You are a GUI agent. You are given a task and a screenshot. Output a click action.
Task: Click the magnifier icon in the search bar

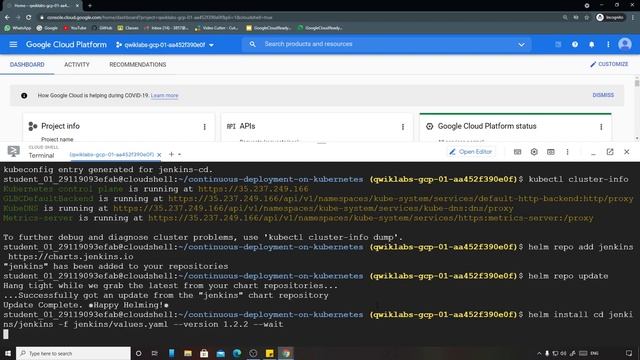pyautogui.click(x=252, y=44)
